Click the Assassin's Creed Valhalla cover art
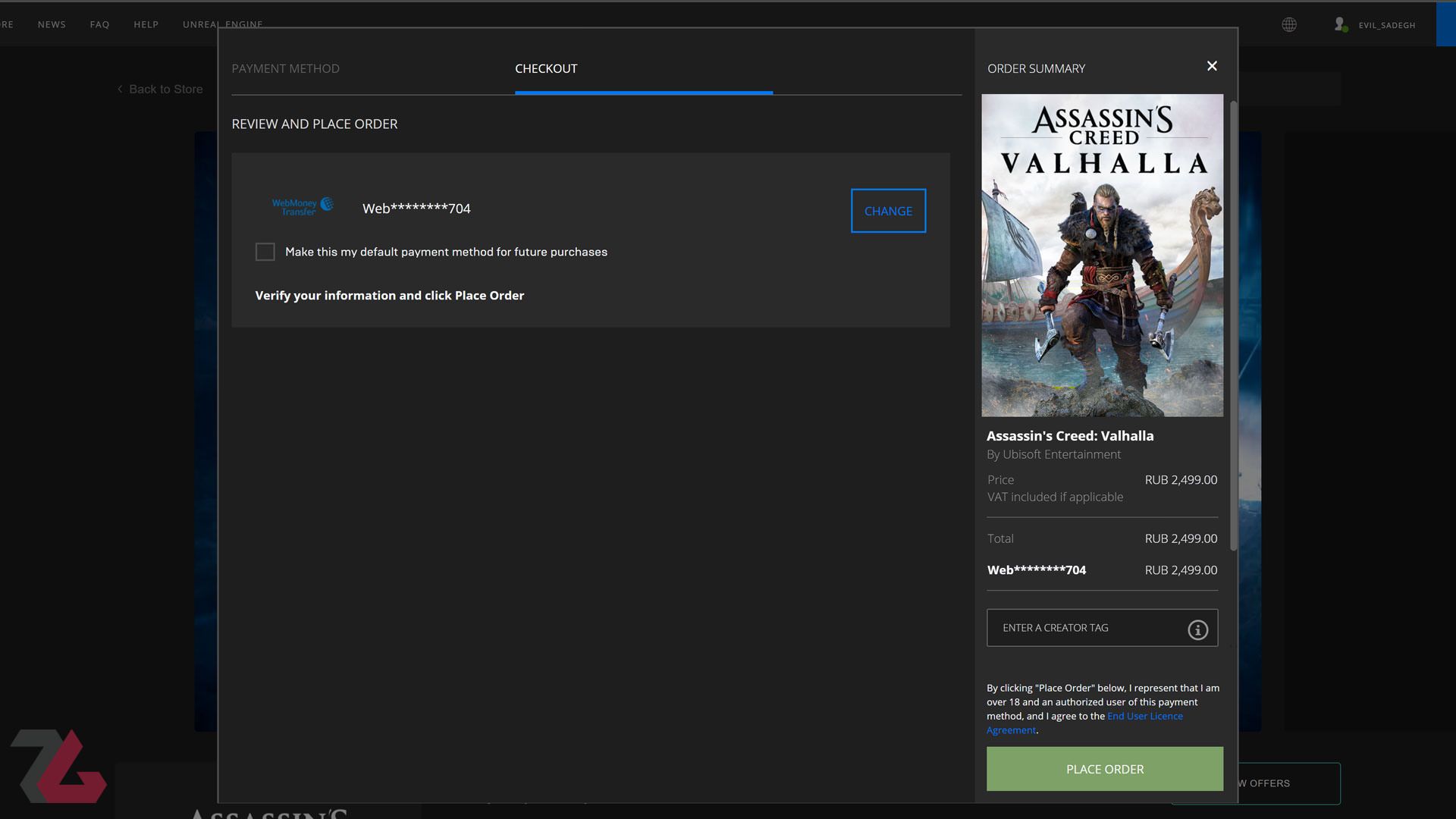 1102,256
